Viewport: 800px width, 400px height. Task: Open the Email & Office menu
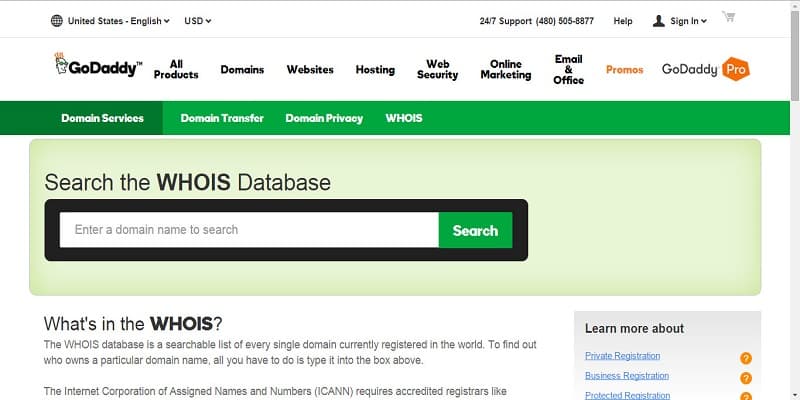coord(568,69)
